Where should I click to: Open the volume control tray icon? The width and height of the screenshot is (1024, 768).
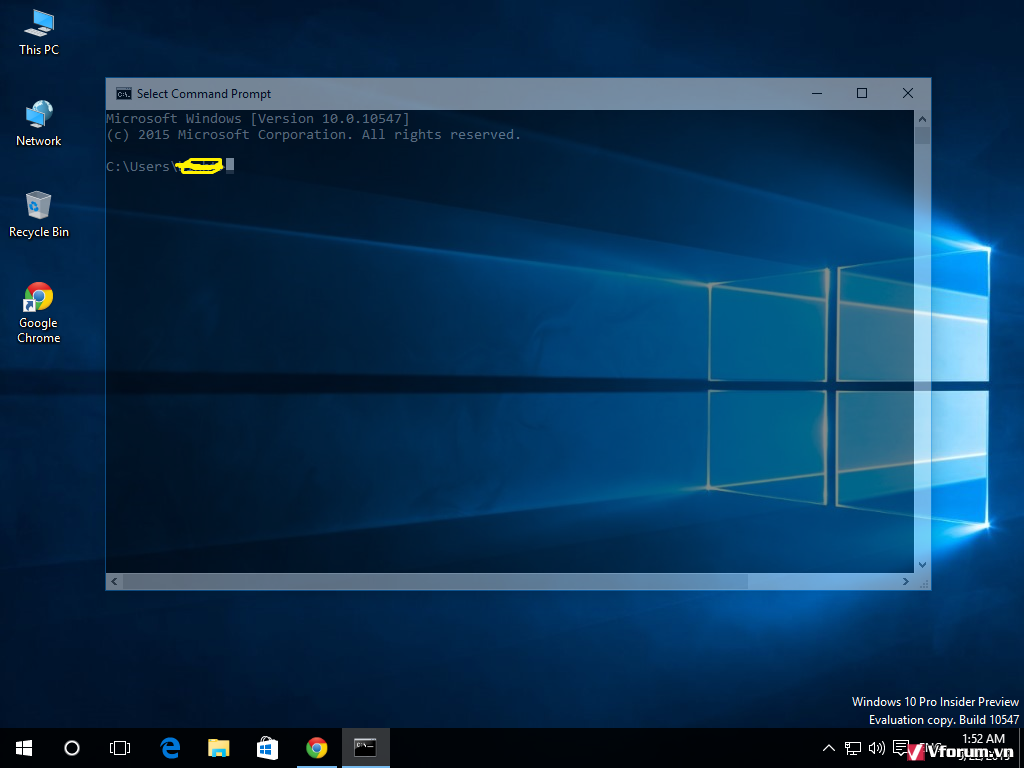coord(876,748)
